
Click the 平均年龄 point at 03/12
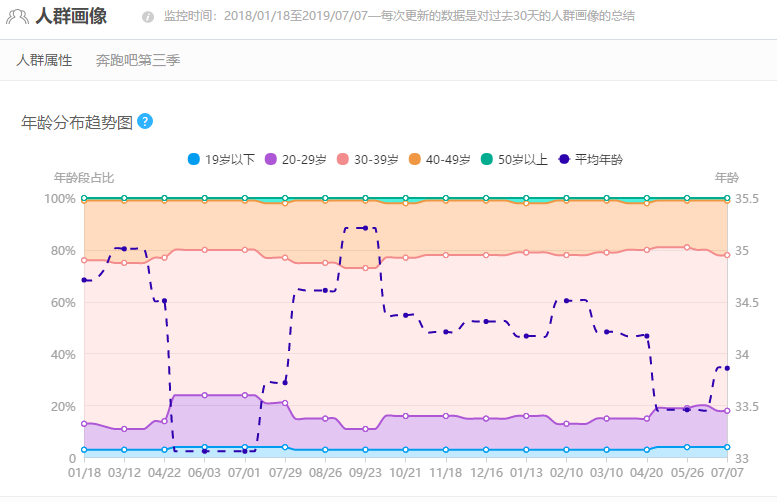pyautogui.click(x=124, y=248)
